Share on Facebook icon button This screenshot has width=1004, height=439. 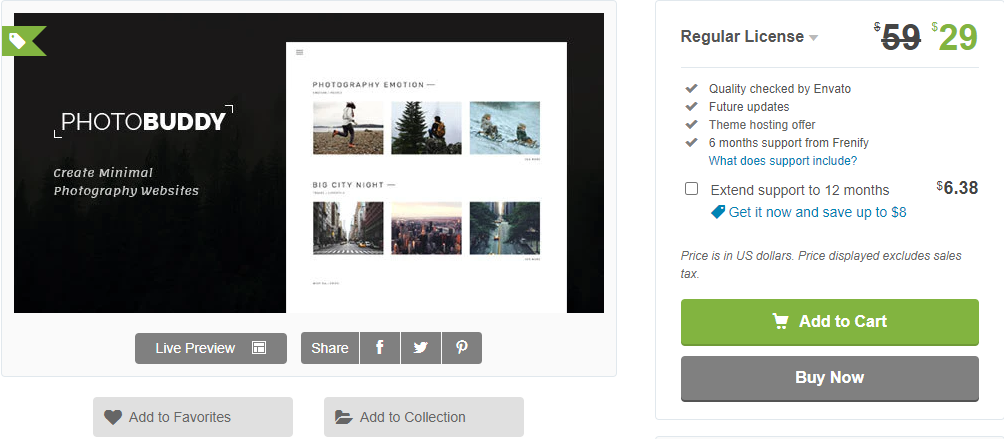pyautogui.click(x=380, y=348)
